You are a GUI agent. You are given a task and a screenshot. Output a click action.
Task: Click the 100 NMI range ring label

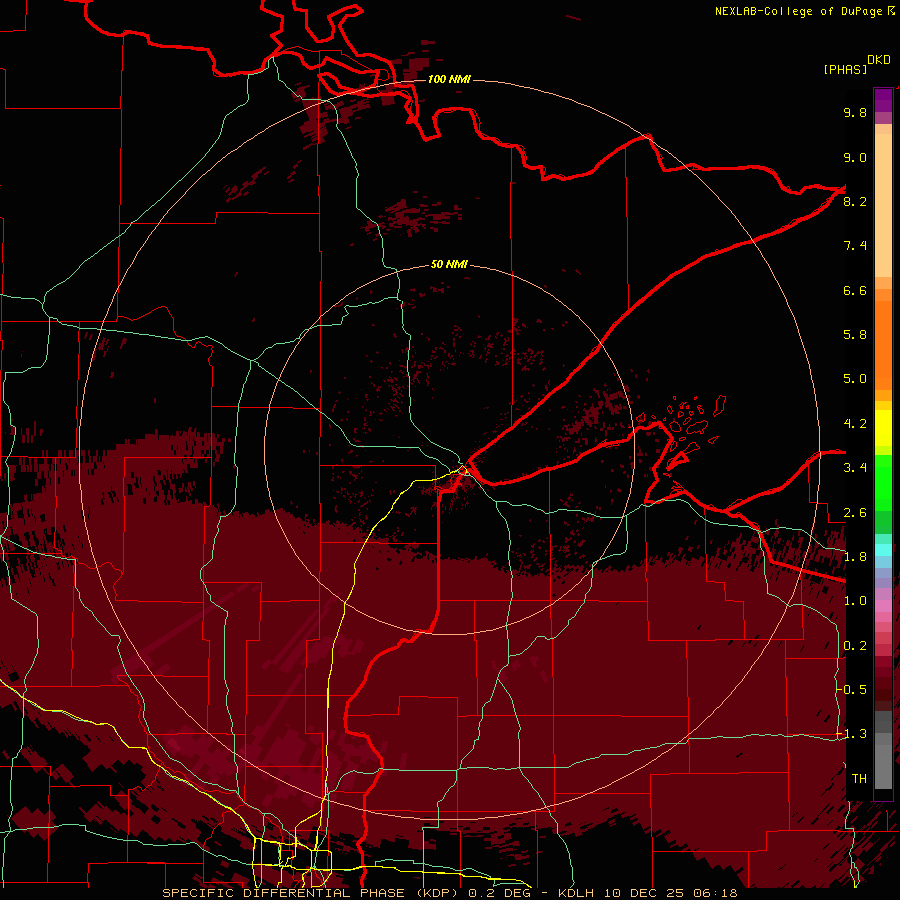[449, 79]
